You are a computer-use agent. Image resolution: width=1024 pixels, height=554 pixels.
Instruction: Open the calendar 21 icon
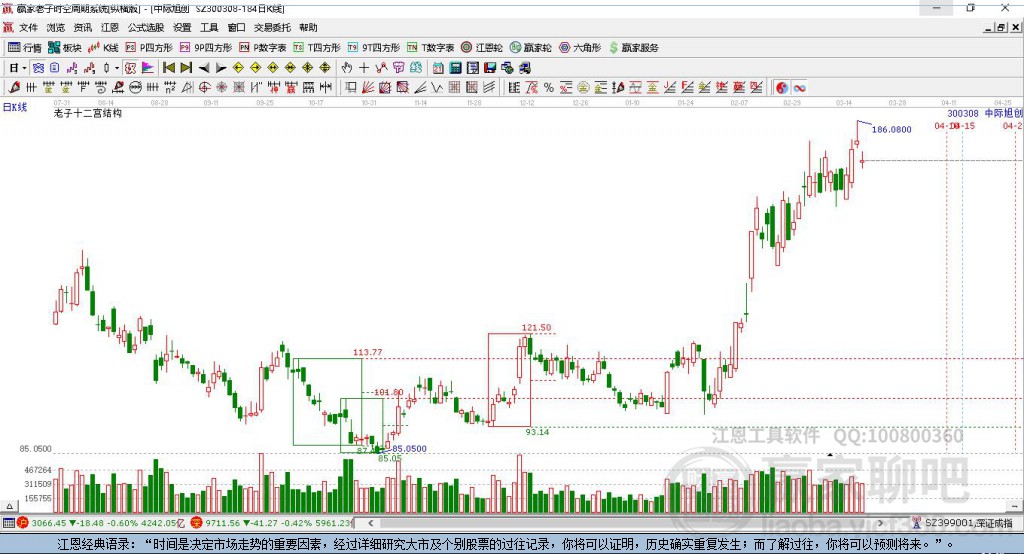438,68
